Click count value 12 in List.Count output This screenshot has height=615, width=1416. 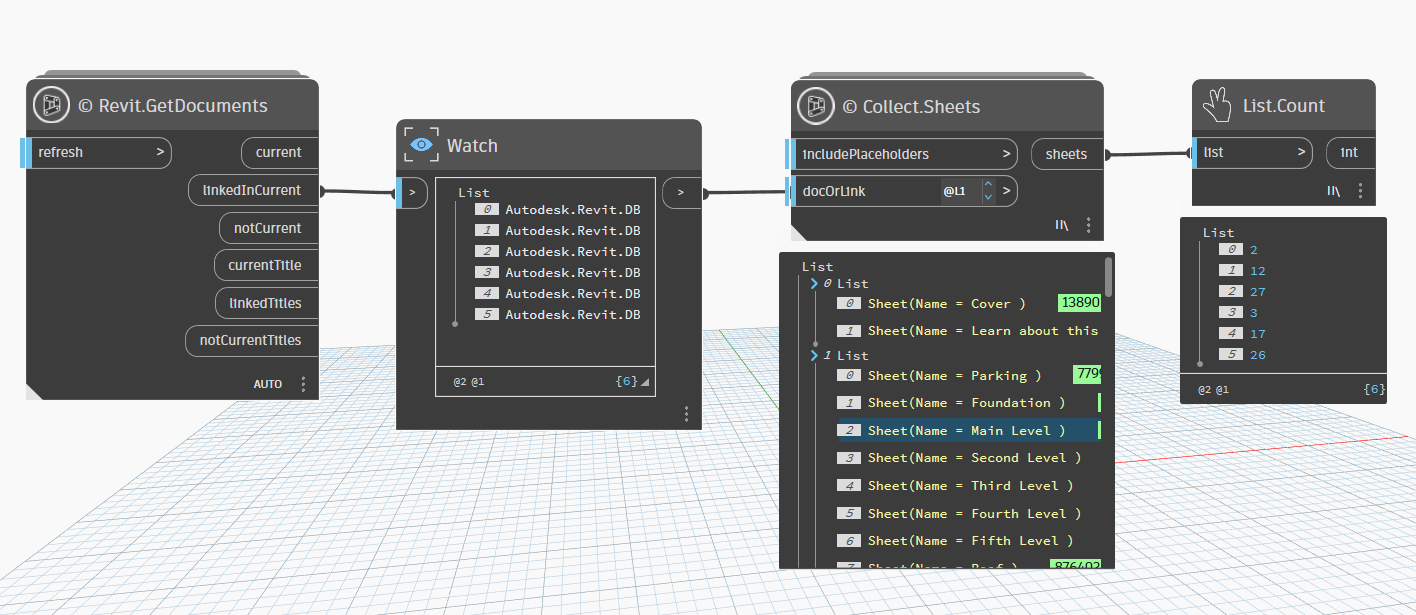[x=1257, y=271]
